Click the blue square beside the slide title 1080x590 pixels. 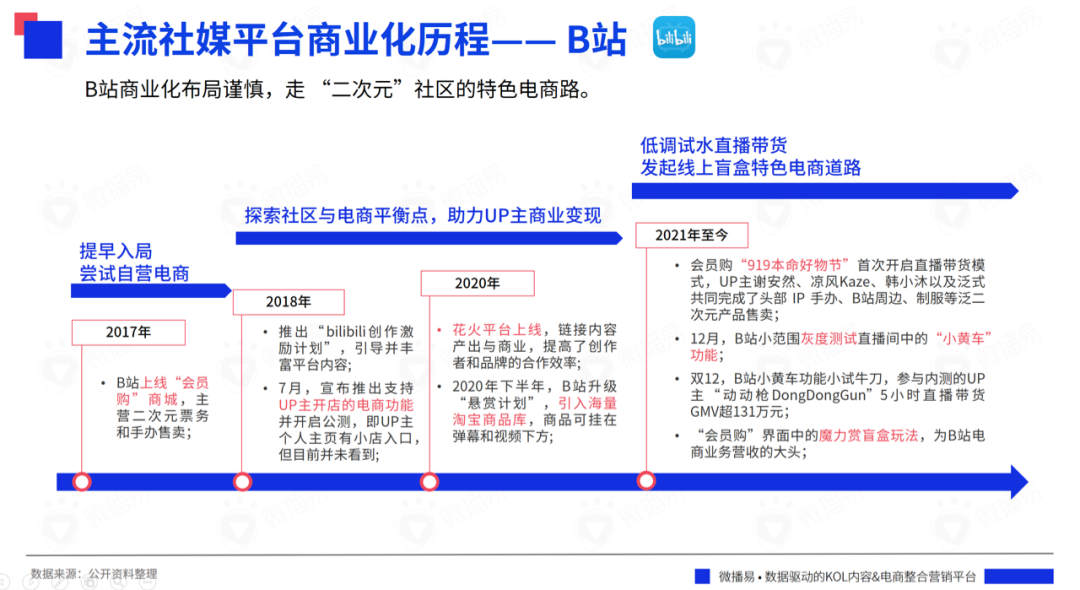tap(43, 38)
